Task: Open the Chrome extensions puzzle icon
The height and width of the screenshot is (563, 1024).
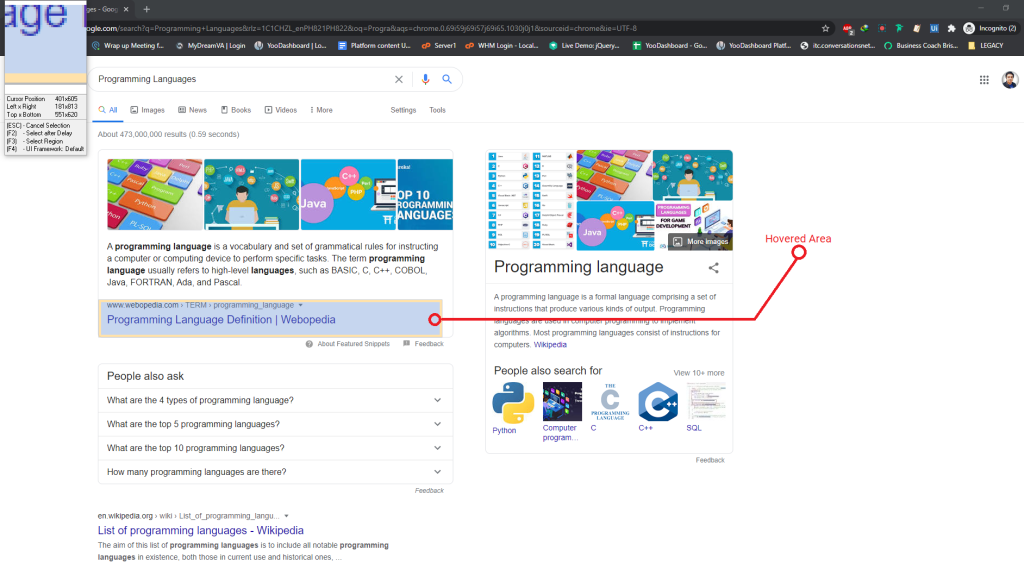Action: pyautogui.click(x=951, y=28)
